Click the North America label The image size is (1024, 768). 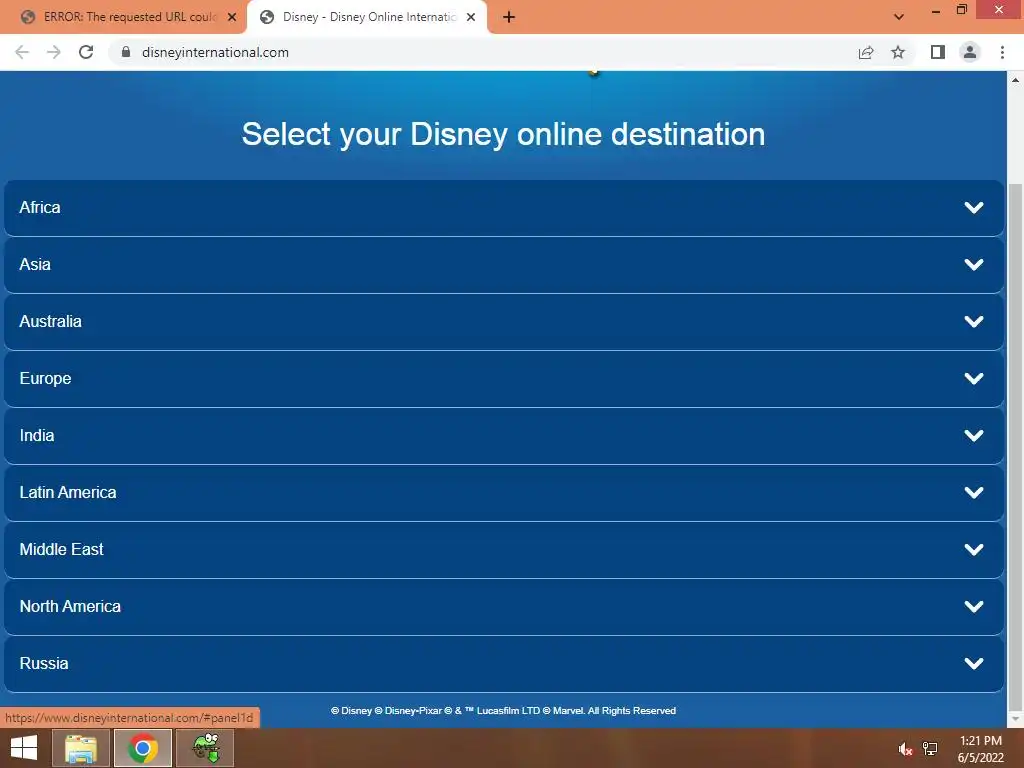[x=70, y=607]
